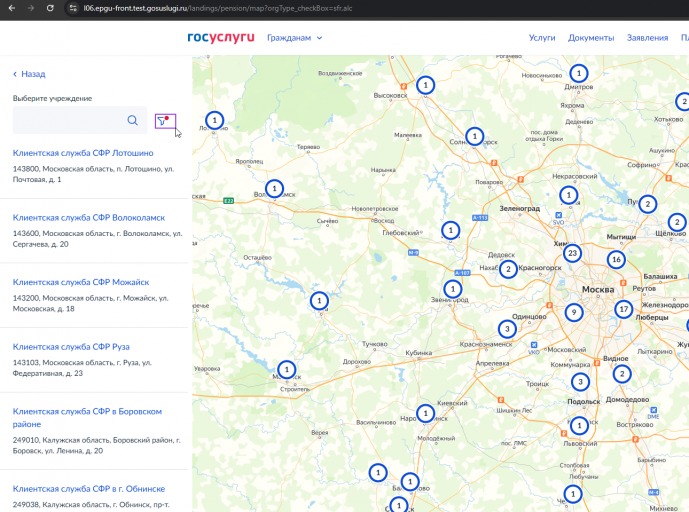Focus the Выберите учреждение search field
Image resolution: width=689 pixels, height=512 pixels.
coord(80,120)
